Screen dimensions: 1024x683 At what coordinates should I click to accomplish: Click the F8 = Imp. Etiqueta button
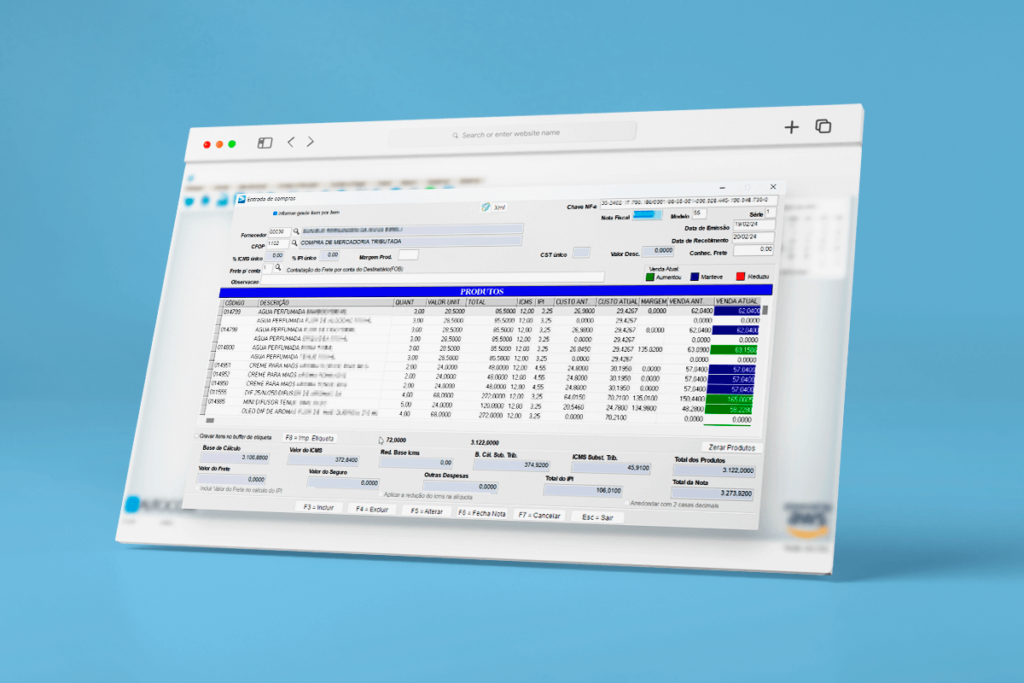click(x=309, y=438)
